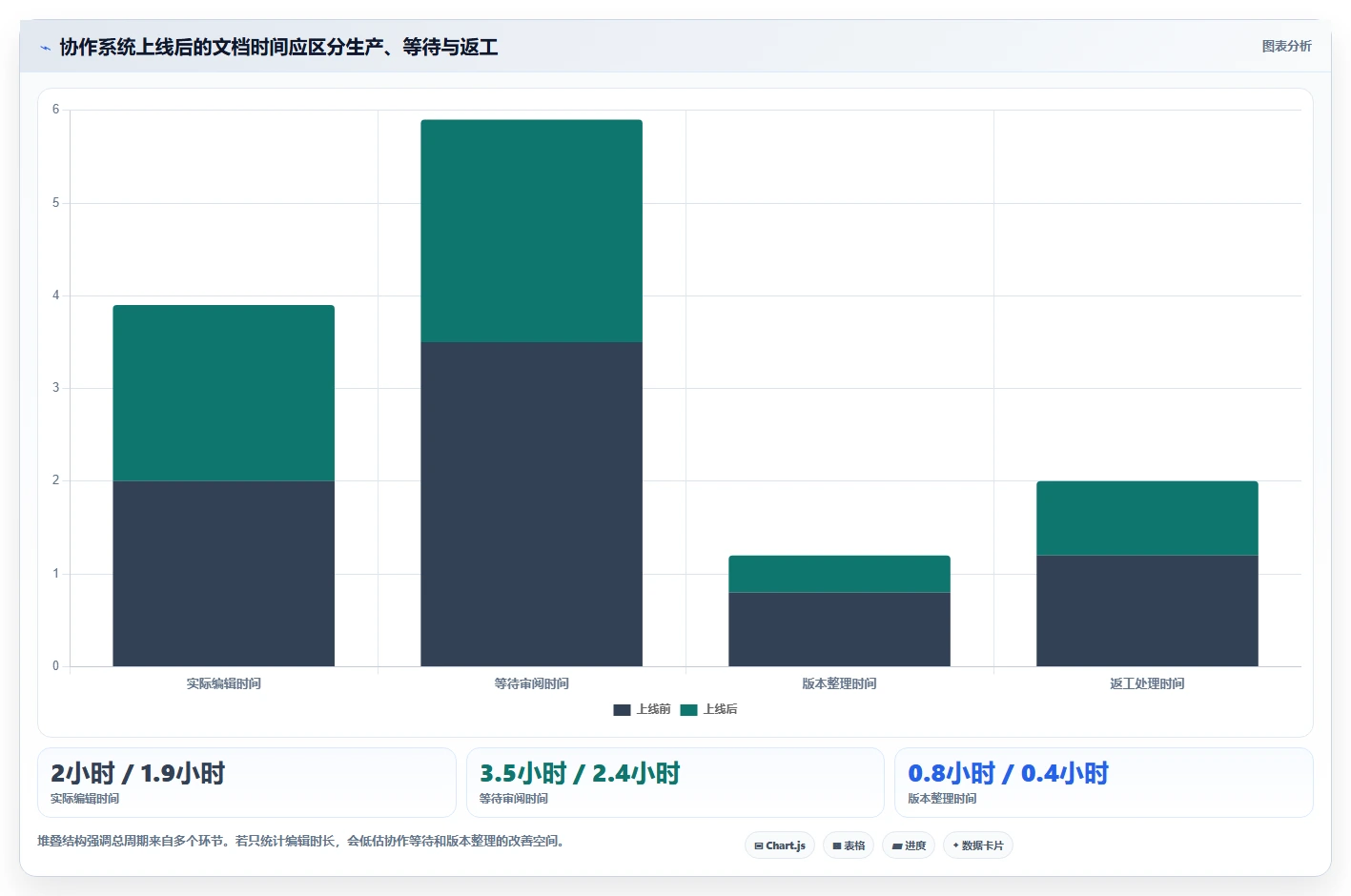
Task: Click the 版本整理时间 x-axis label
Action: (x=840, y=683)
